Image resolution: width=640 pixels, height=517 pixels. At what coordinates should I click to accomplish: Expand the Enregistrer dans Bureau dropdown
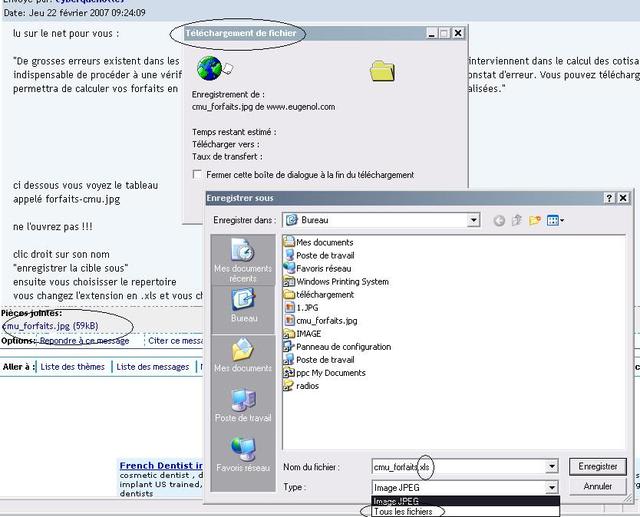pyautogui.click(x=473, y=220)
